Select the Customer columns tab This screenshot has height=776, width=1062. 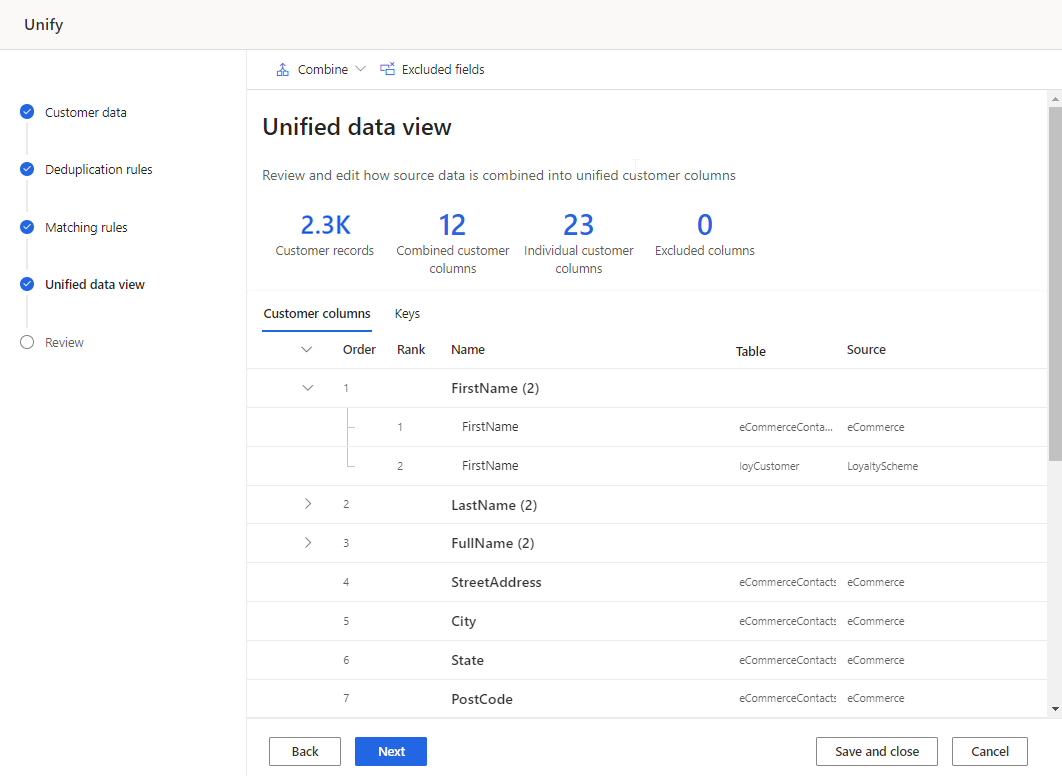point(317,313)
